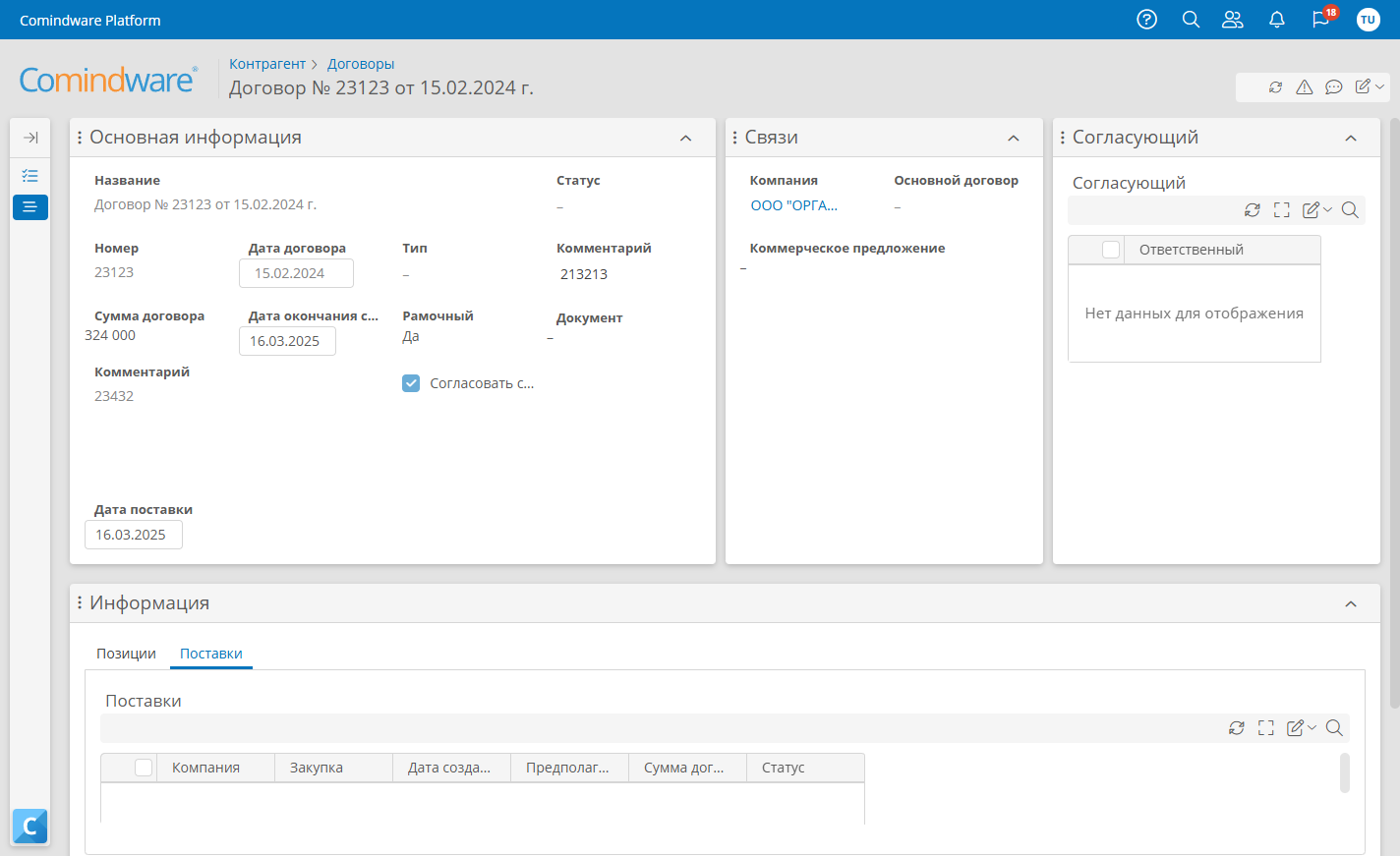
Task: Click the Comindware Platform title text
Action: tap(90, 20)
